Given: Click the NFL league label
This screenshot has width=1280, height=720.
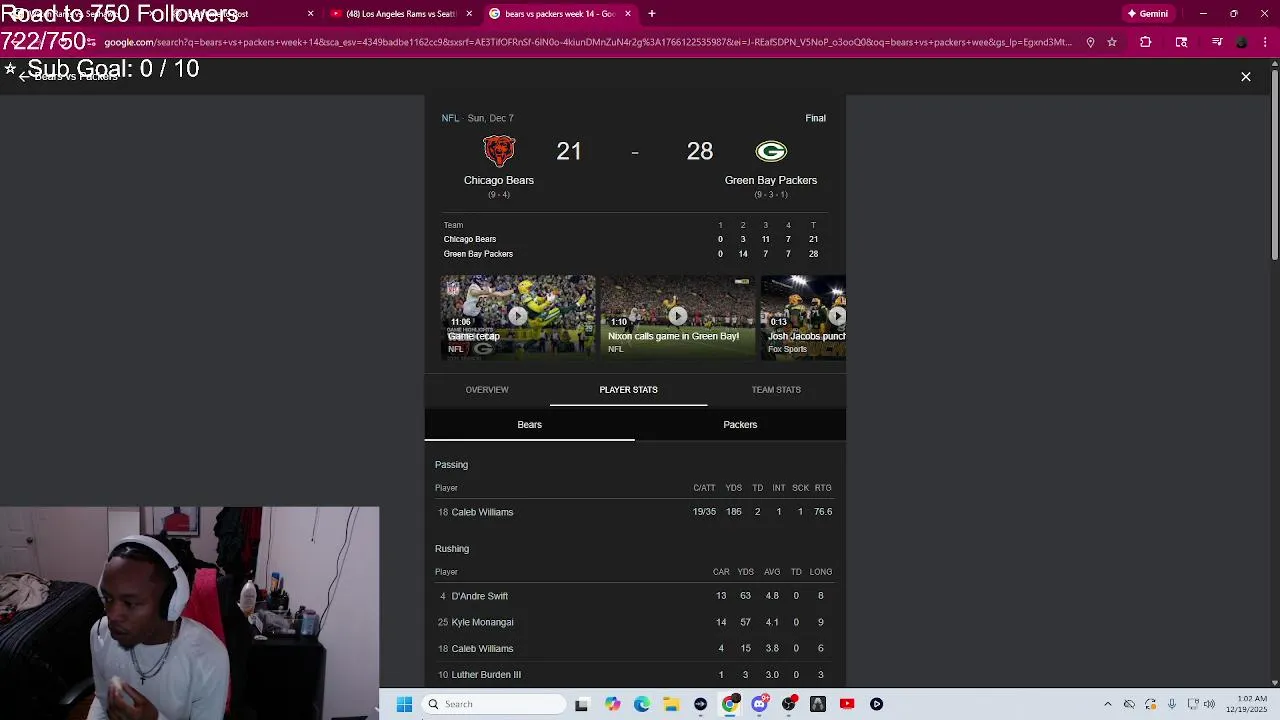Looking at the screenshot, I should pyautogui.click(x=450, y=118).
